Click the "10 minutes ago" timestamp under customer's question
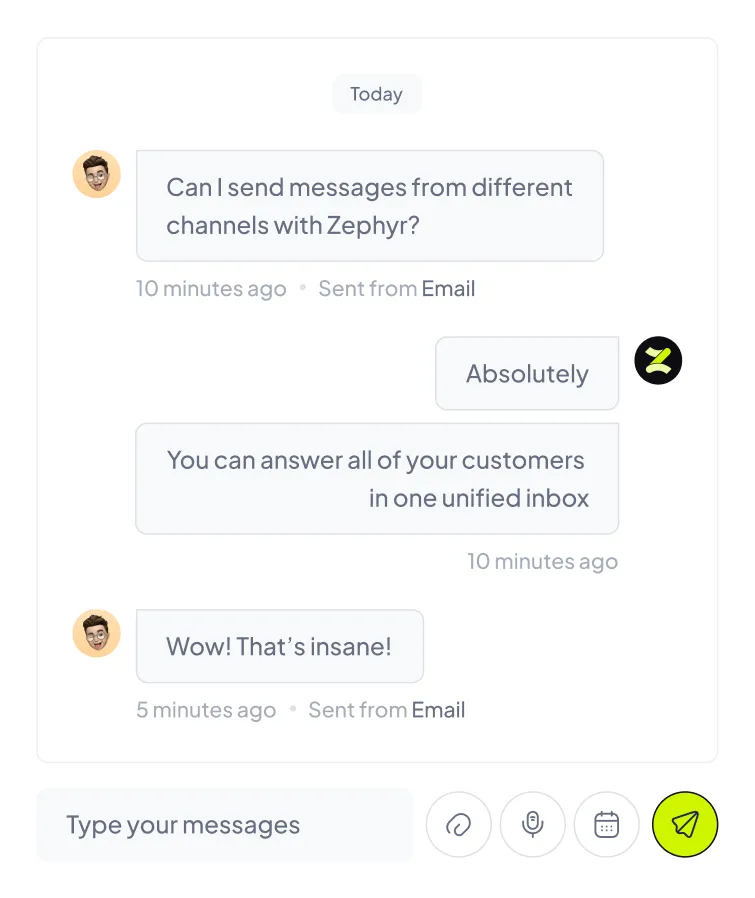 211,289
